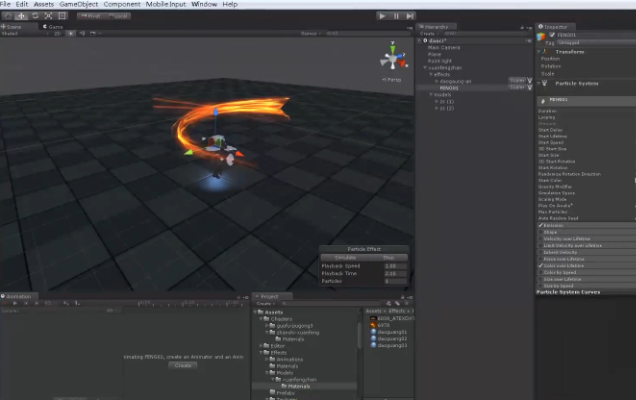Collapse the xuanfengzhan hierarchy node
Screen dimensions: 636x400
coord(425,68)
